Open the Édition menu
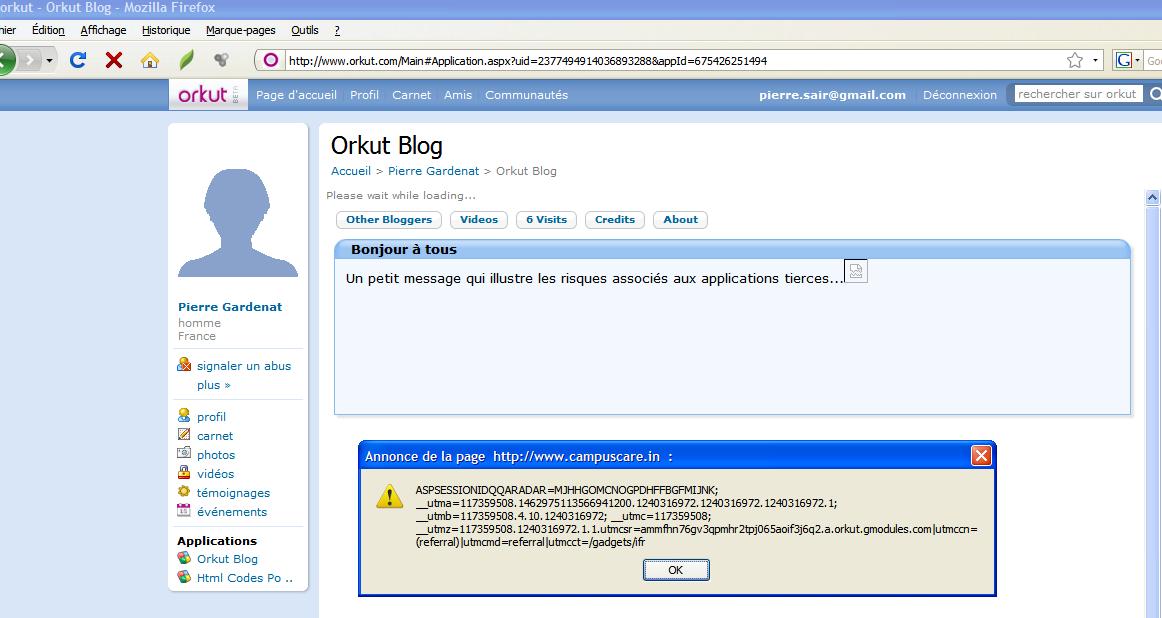 coord(48,30)
